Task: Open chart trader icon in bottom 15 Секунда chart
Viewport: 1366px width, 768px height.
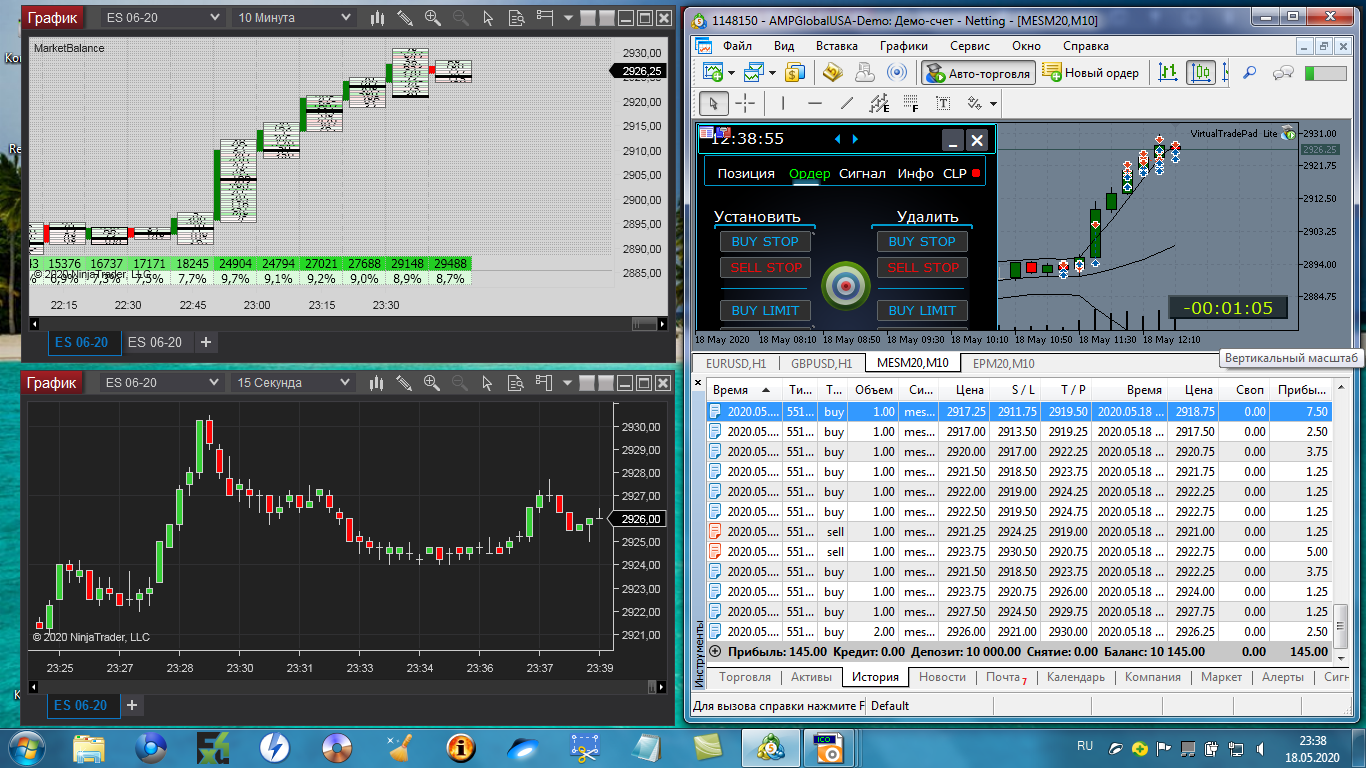Action: point(545,383)
